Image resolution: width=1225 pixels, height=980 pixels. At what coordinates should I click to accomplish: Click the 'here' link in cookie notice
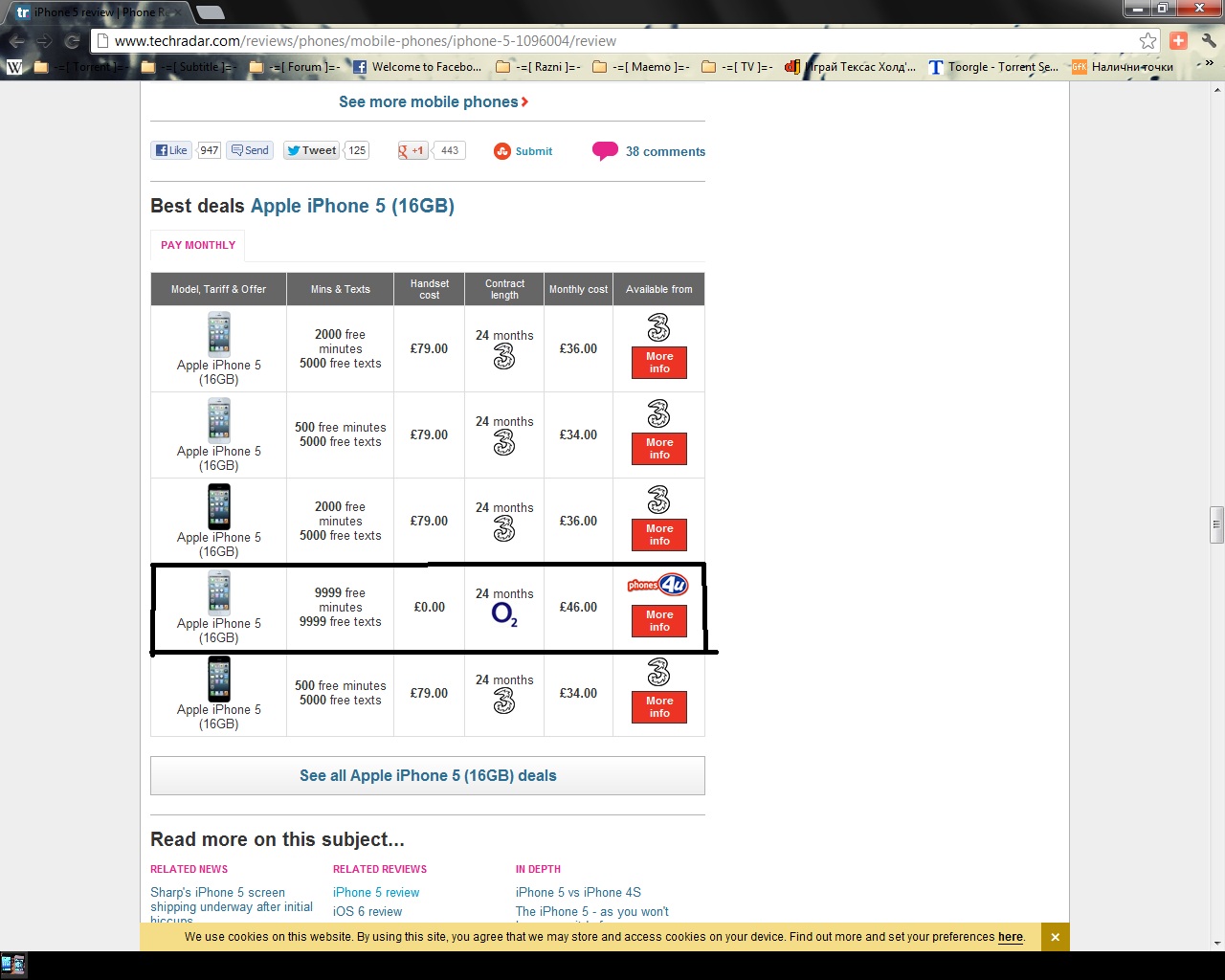coord(1011,937)
